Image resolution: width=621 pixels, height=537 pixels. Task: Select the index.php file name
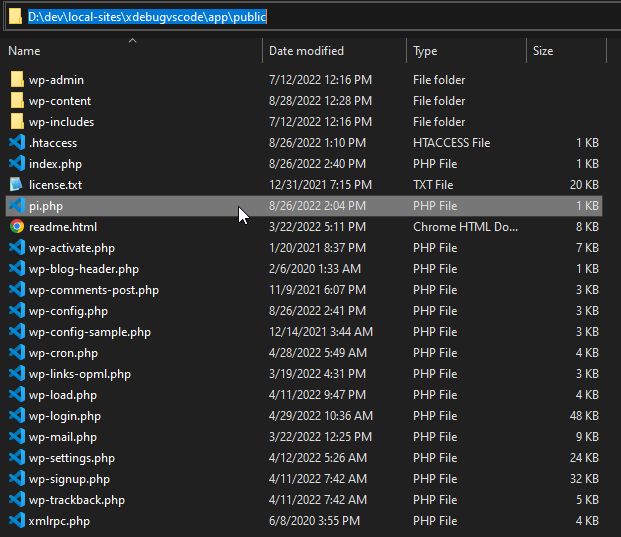[x=55, y=164]
